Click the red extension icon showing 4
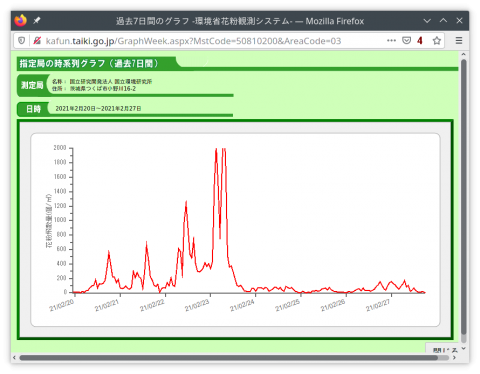 pos(420,41)
